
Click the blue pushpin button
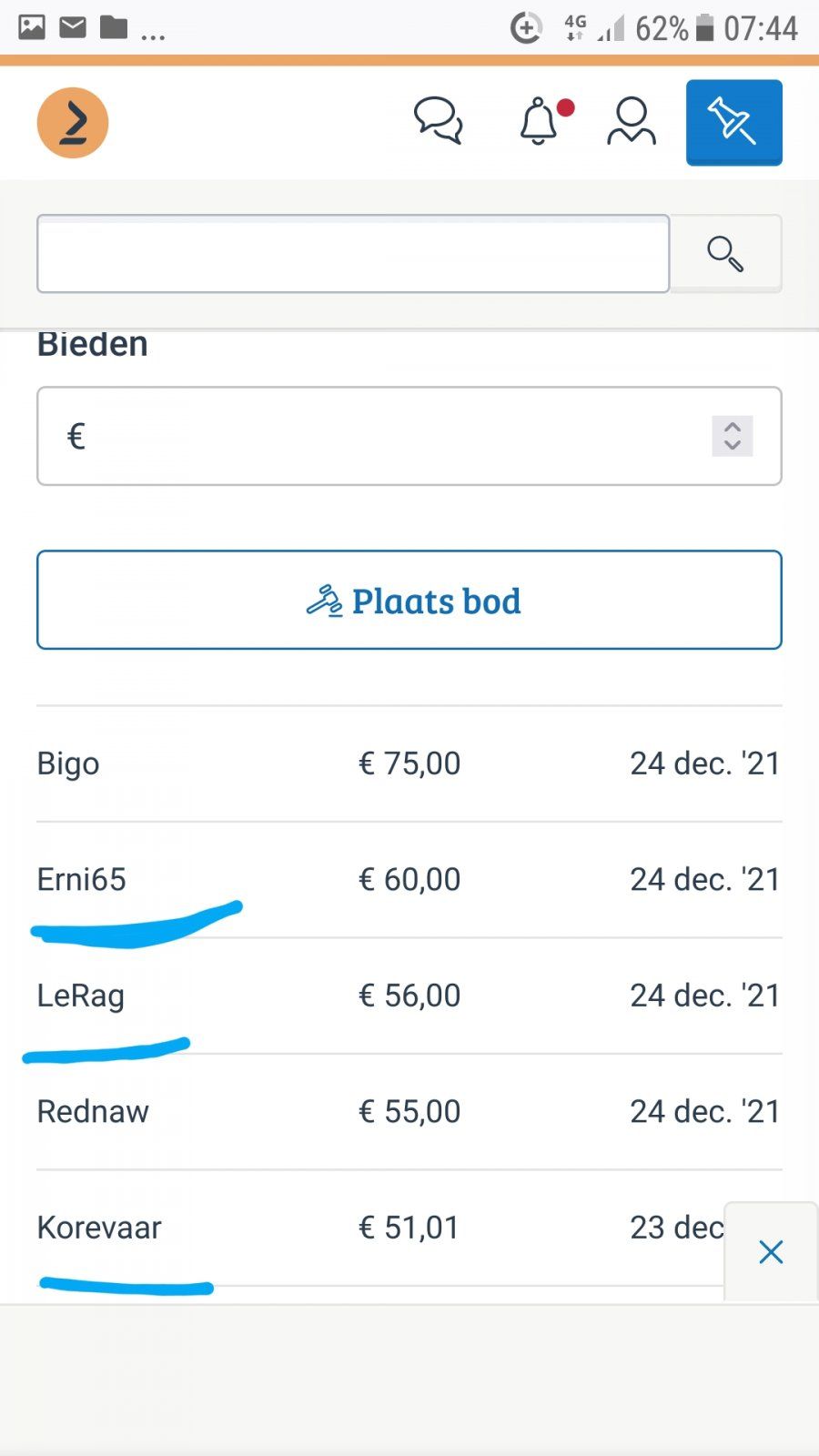733,122
